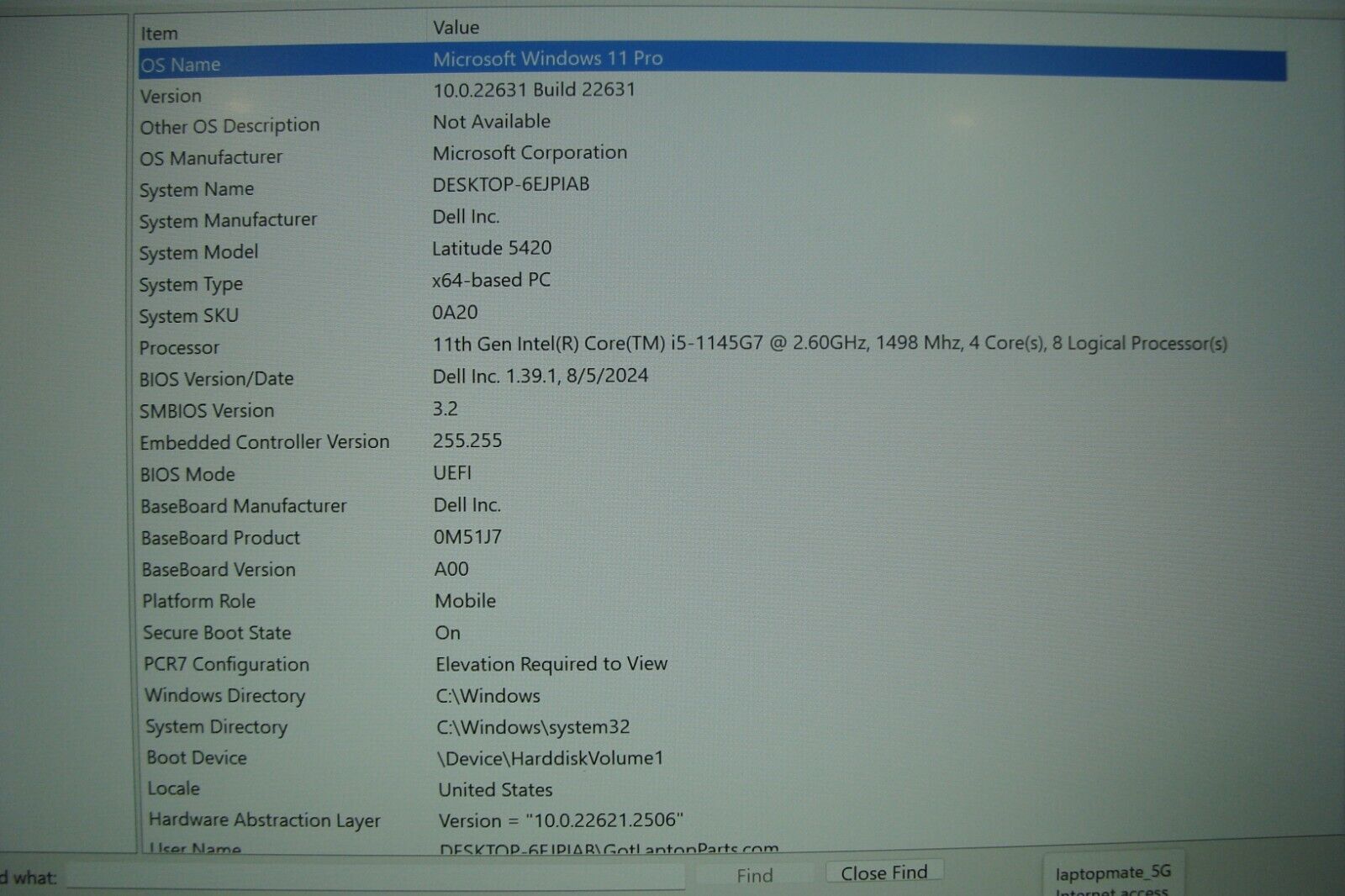Select the BIOS Version/Date row

pos(712,377)
